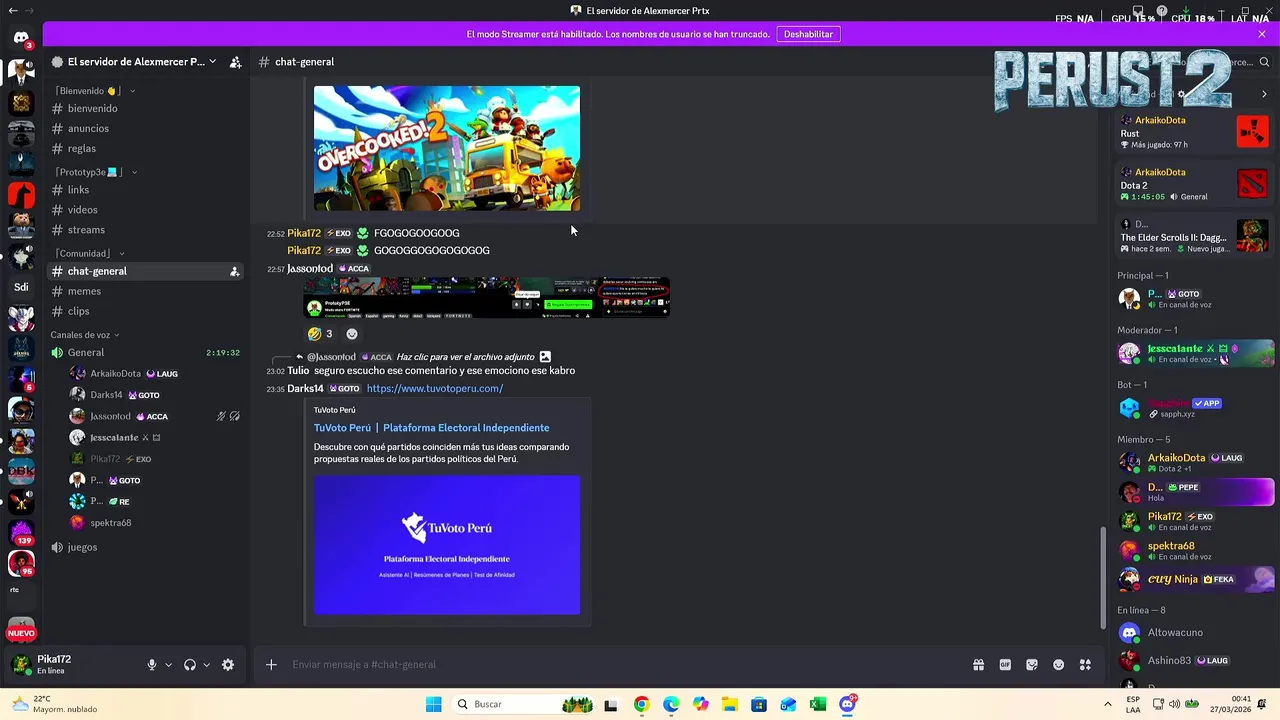Open the Sdi server in the server list
The height and width of the screenshot is (720, 1280).
click(x=21, y=287)
